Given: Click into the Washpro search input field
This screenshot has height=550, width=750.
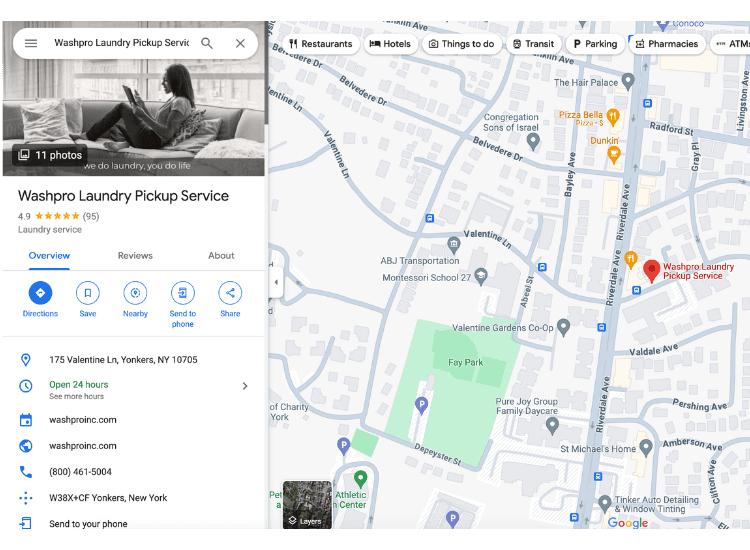Looking at the screenshot, I should [x=121, y=43].
